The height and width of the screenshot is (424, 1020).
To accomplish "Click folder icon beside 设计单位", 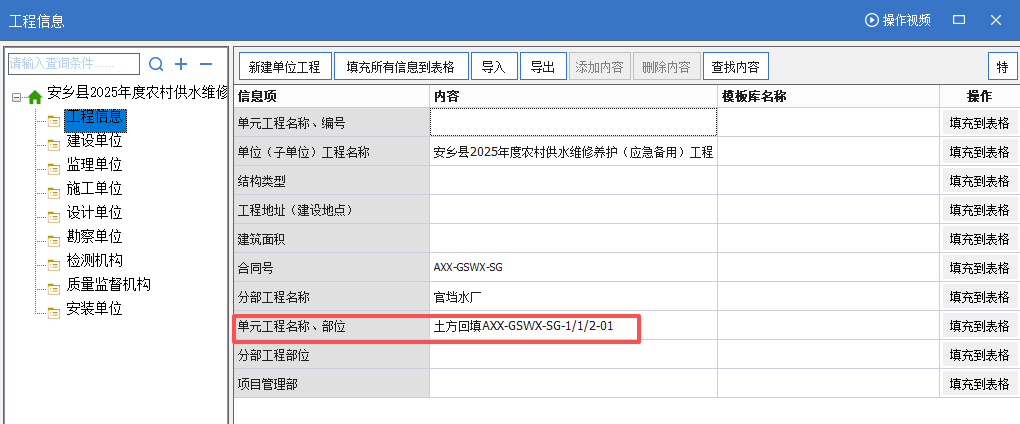I will [x=54, y=217].
